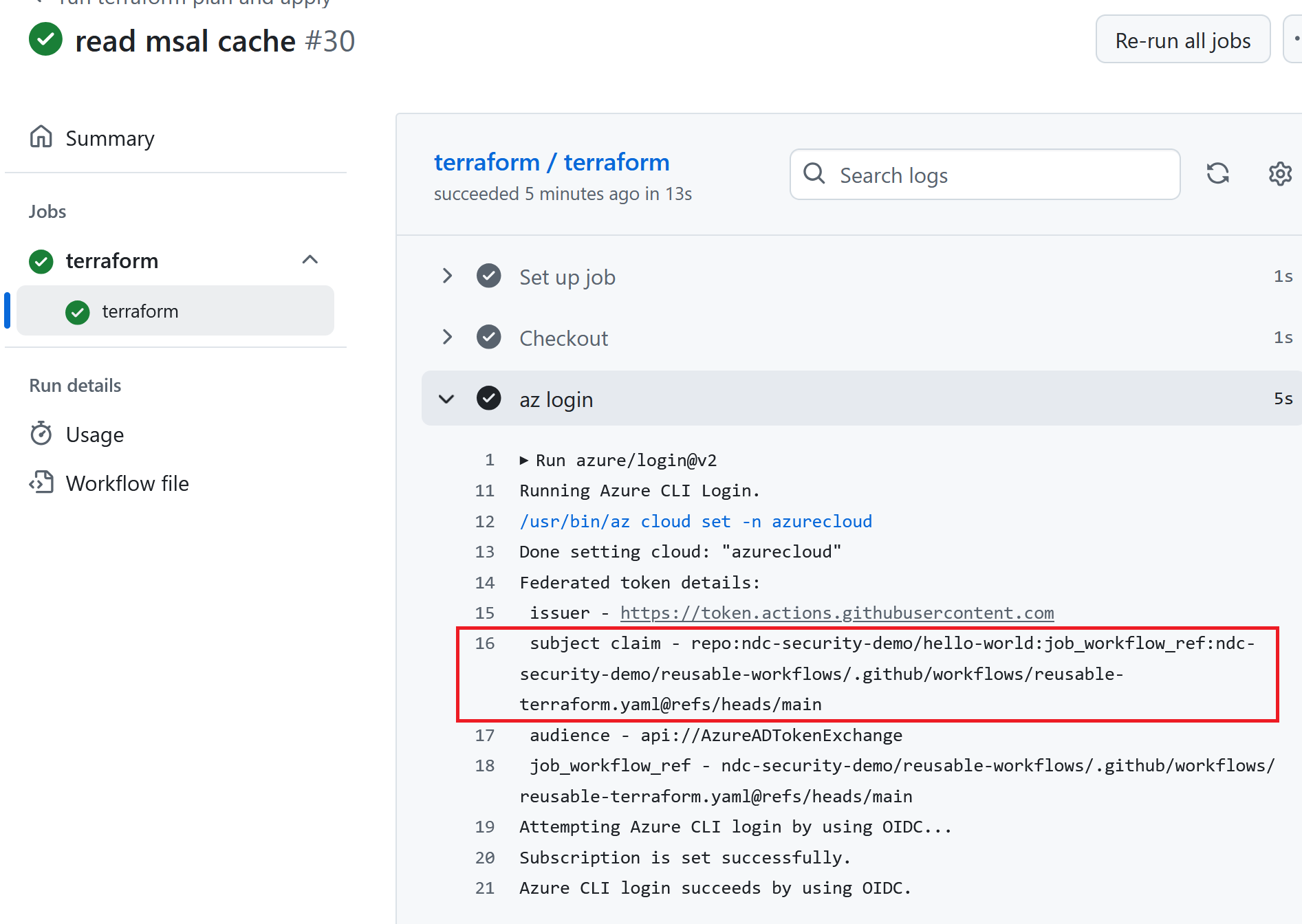
Task: Click the success checkmark beside read msal cache
Action: coord(45,39)
